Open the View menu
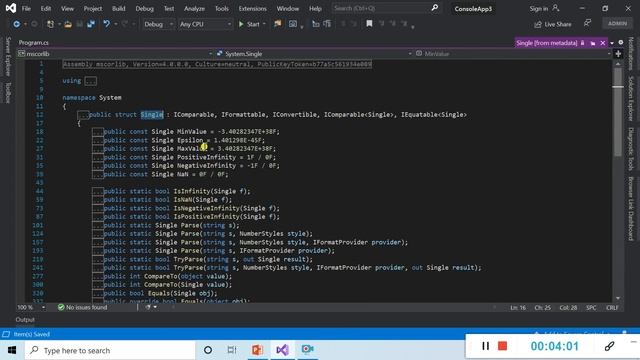640x360 pixels. (67, 9)
